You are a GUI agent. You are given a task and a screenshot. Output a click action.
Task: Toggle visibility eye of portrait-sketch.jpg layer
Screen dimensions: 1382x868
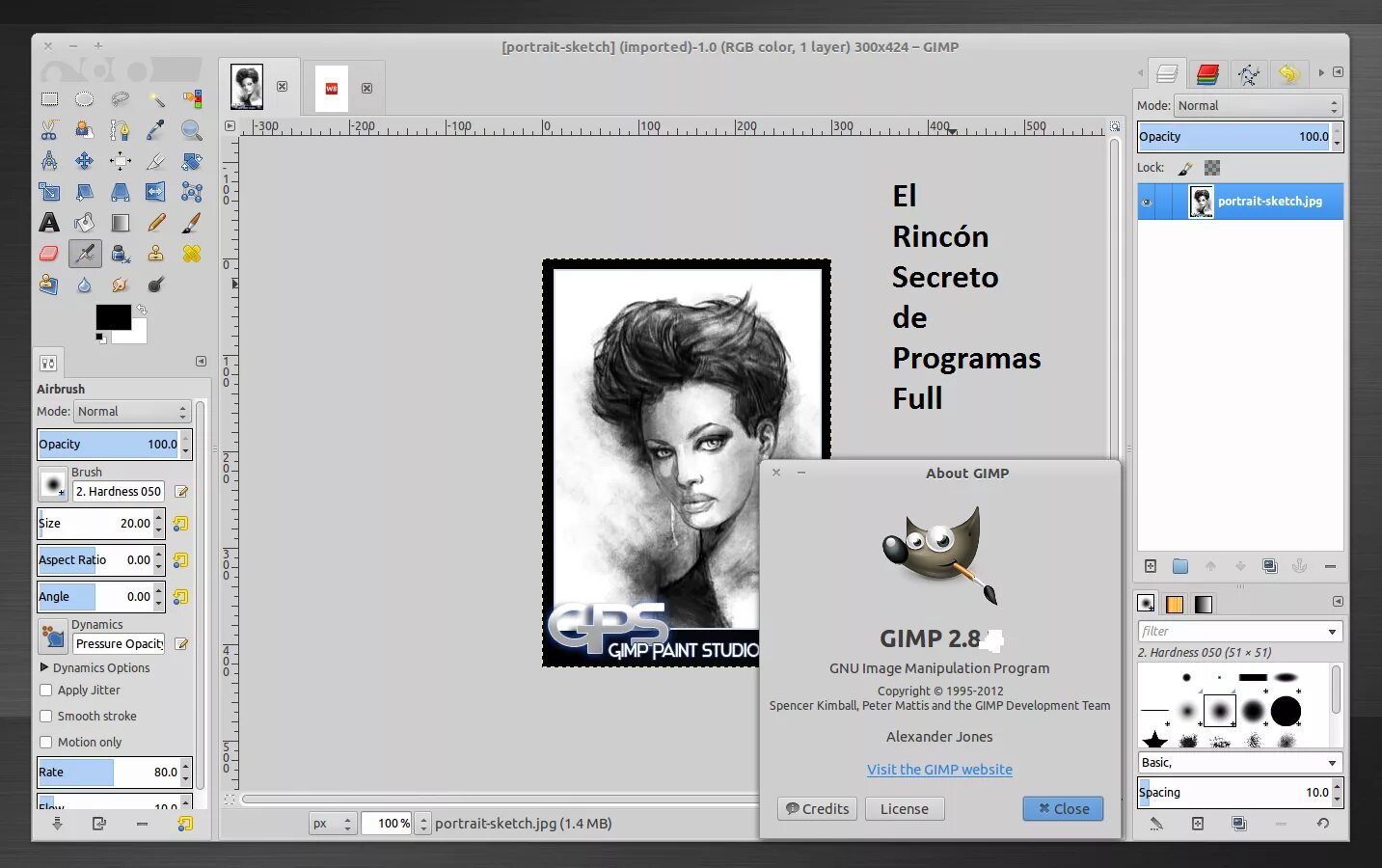point(1147,202)
